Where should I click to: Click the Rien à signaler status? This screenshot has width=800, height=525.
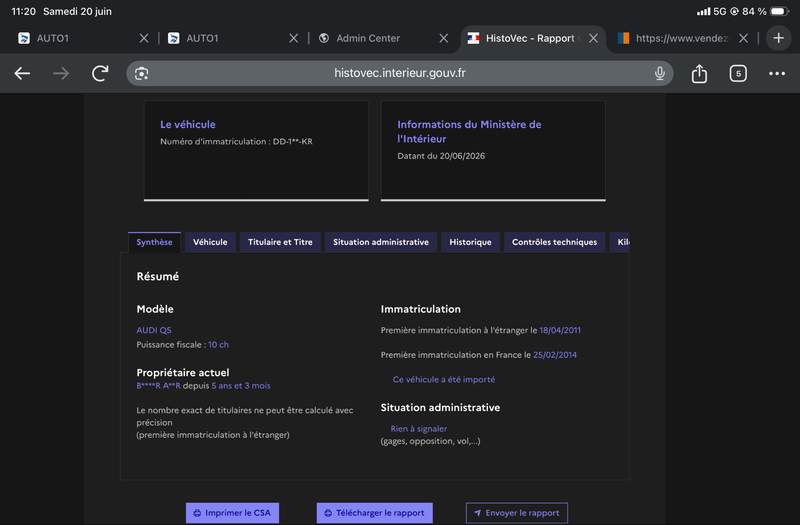pos(418,429)
